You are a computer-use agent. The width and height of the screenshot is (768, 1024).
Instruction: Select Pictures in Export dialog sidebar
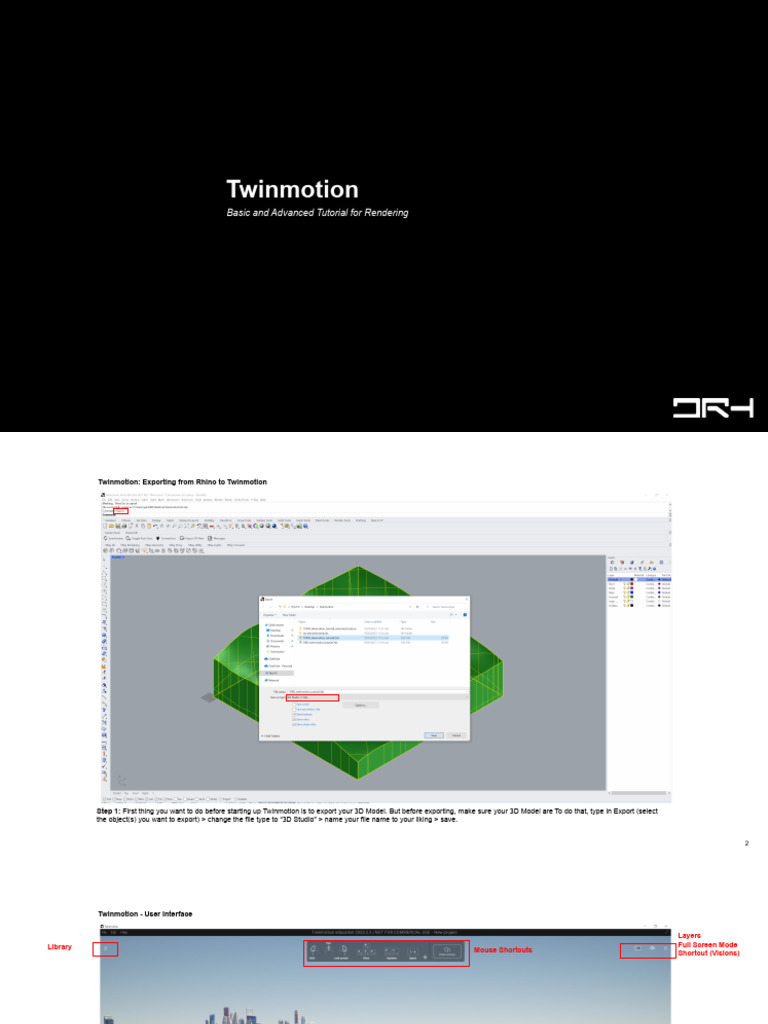pos(274,647)
